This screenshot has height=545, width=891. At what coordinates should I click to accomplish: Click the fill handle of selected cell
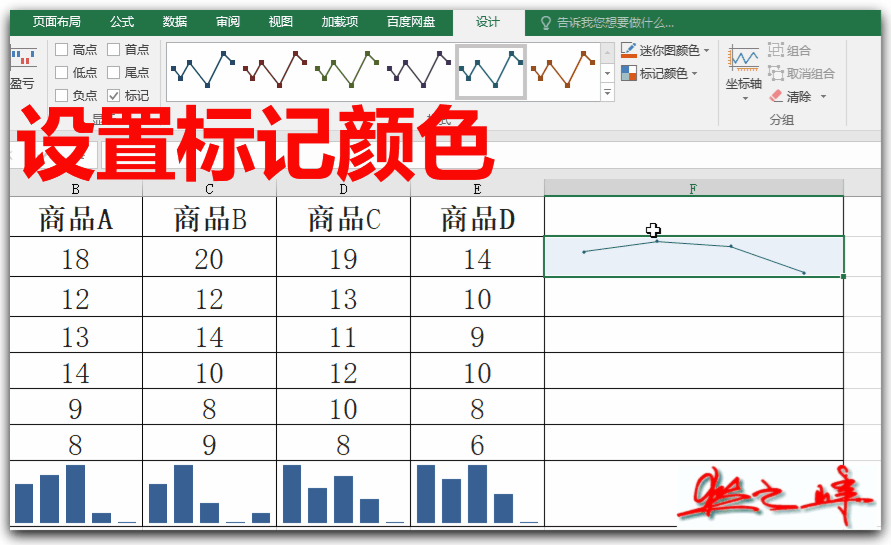tap(844, 277)
